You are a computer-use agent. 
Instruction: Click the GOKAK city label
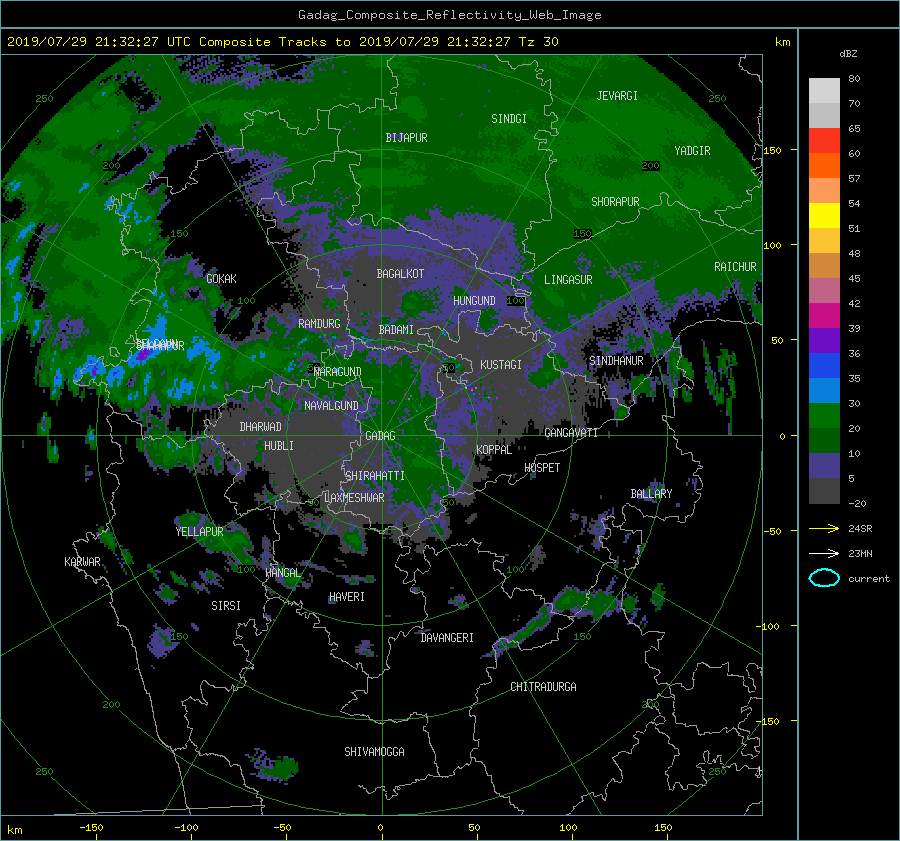pos(222,279)
